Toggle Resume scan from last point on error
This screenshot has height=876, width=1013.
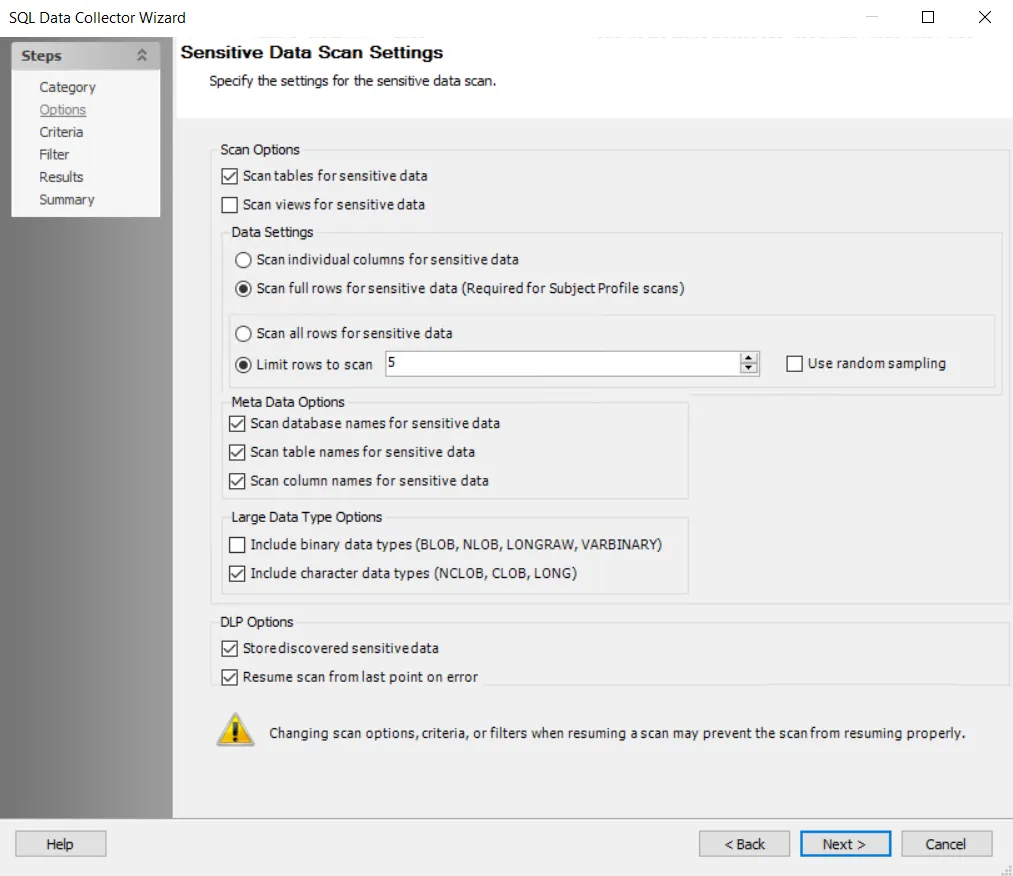[x=229, y=677]
